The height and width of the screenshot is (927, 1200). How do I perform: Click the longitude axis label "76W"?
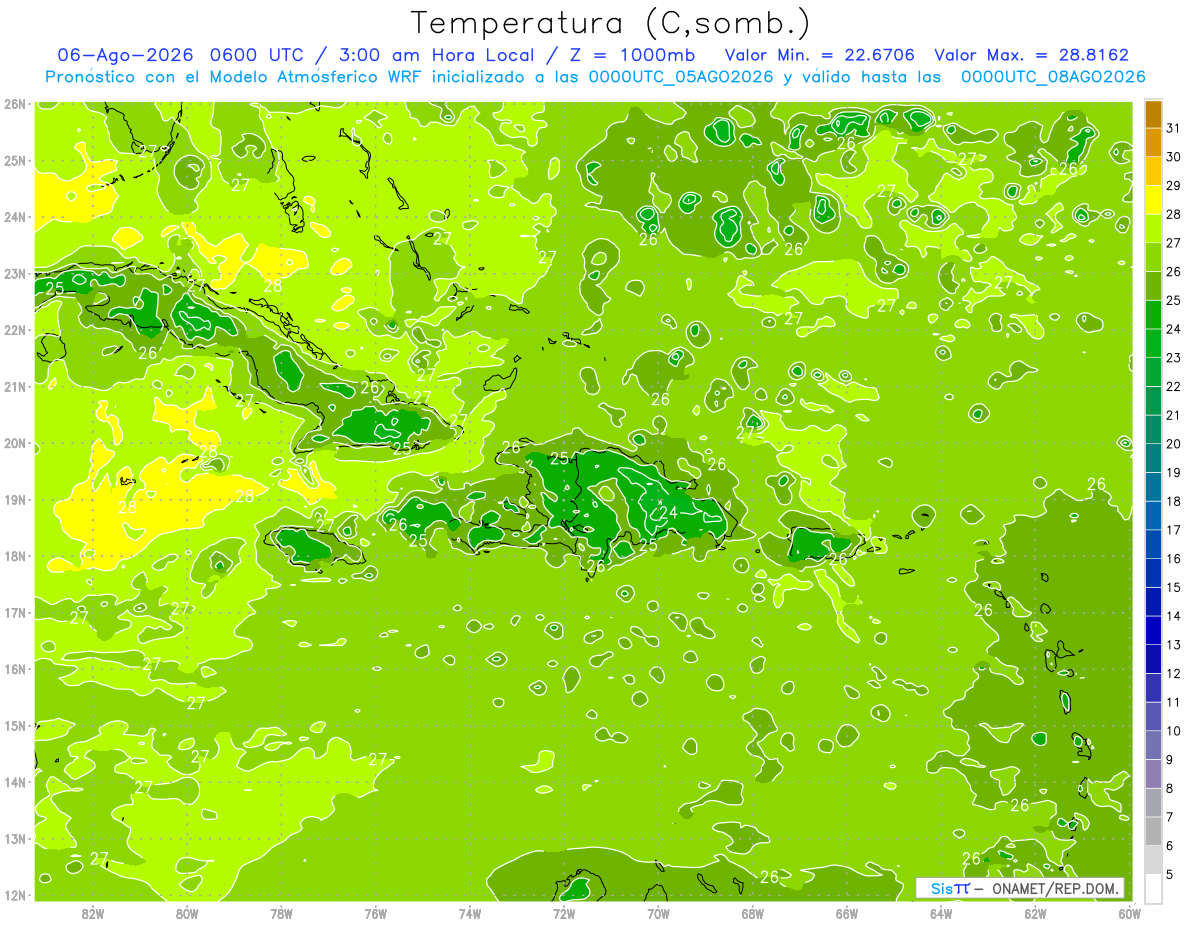pyautogui.click(x=375, y=913)
